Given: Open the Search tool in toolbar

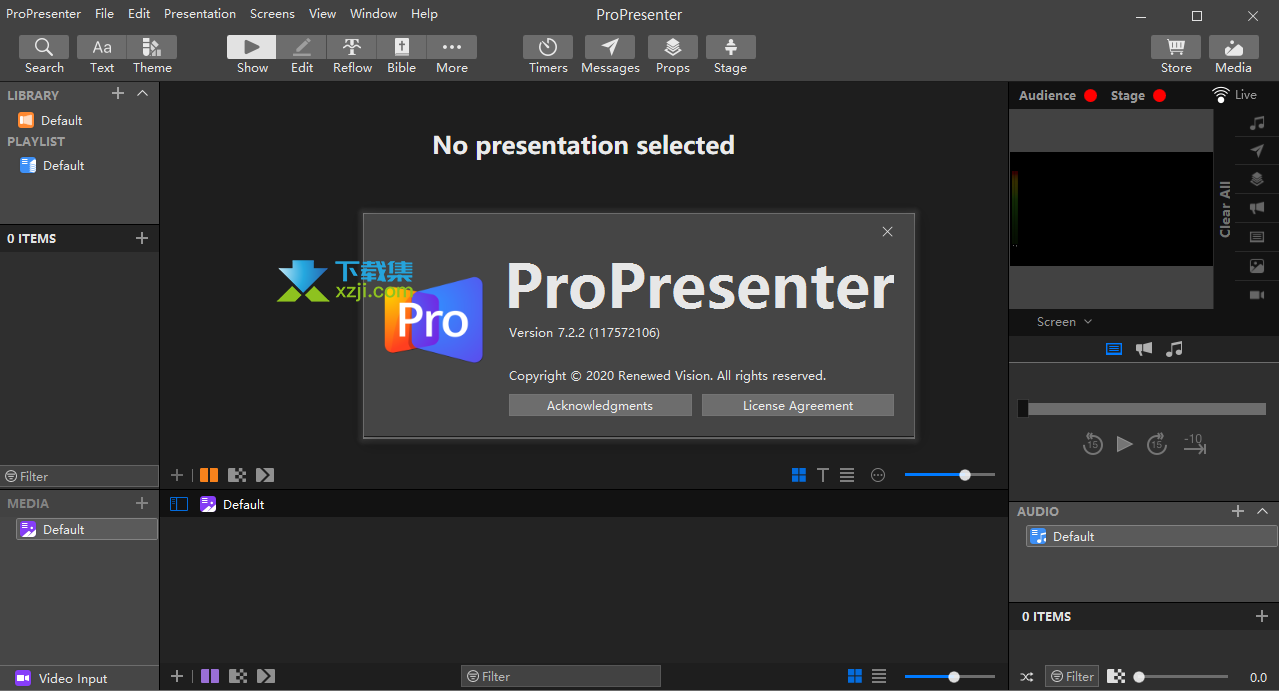Looking at the screenshot, I should pos(44,55).
